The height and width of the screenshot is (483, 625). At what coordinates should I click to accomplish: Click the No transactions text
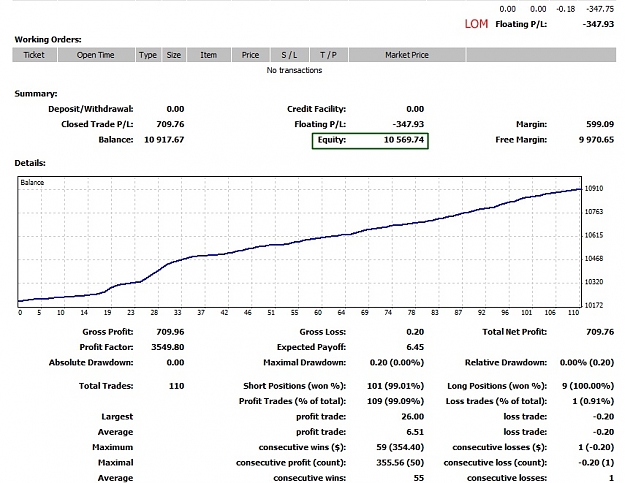pyautogui.click(x=294, y=70)
